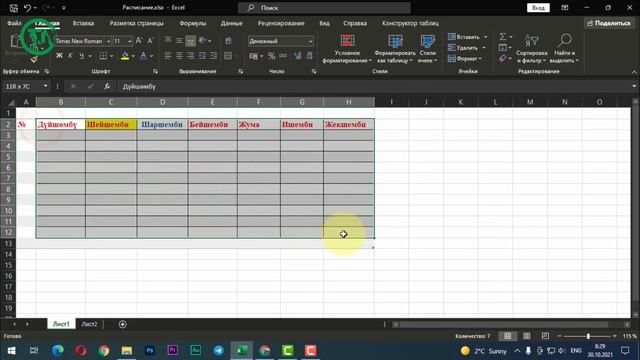The width and height of the screenshot is (640, 360).
Task: Click the decrease indent icon
Action: 202,56
